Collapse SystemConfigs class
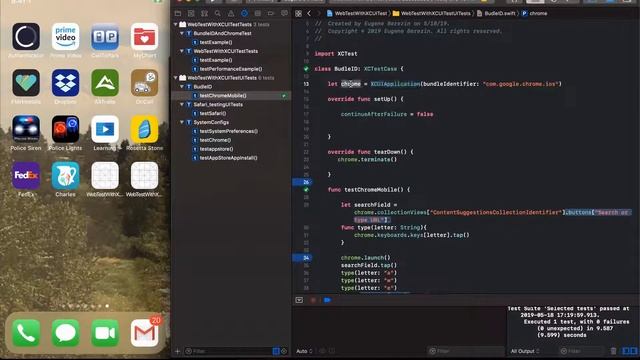 coord(182,122)
